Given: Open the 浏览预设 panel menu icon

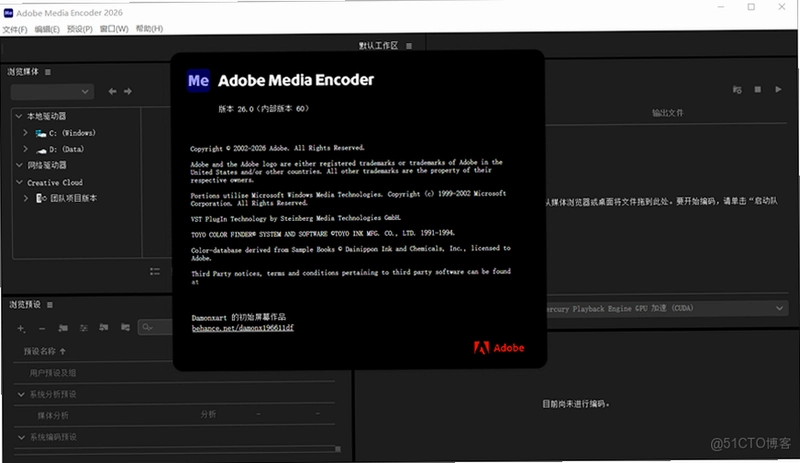Looking at the screenshot, I should click(50, 305).
